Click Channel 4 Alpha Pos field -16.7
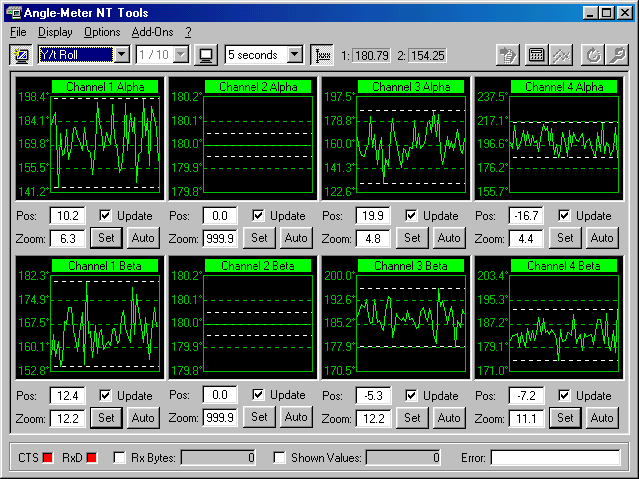 click(x=526, y=215)
